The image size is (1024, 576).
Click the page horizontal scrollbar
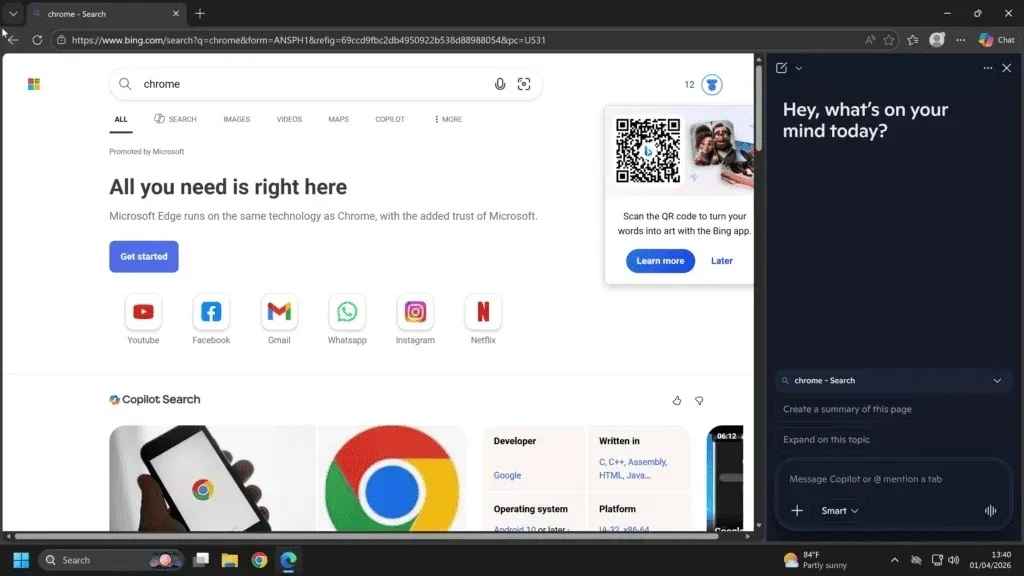(366, 536)
